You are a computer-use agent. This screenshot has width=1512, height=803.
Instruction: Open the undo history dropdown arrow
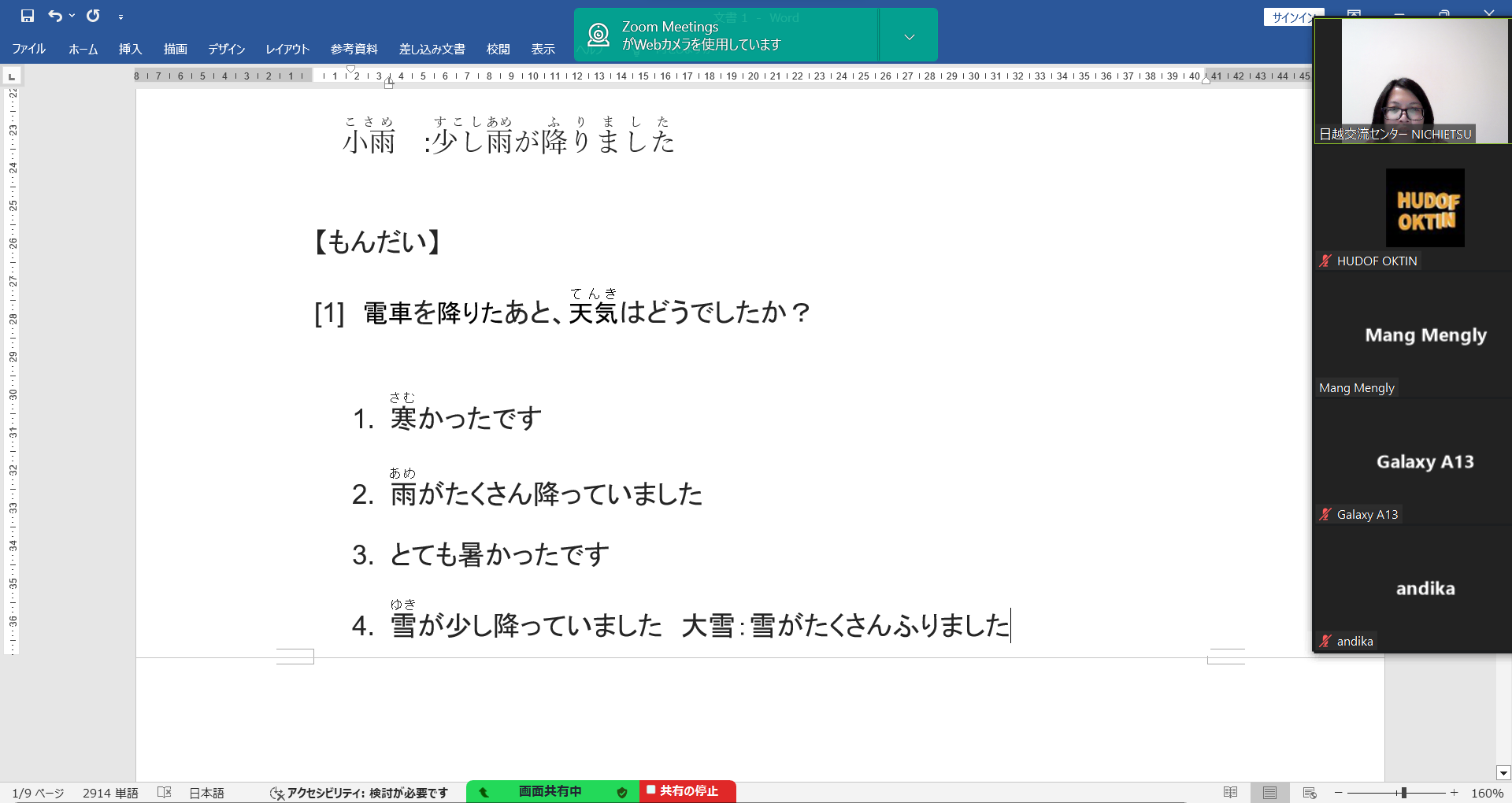[72, 16]
